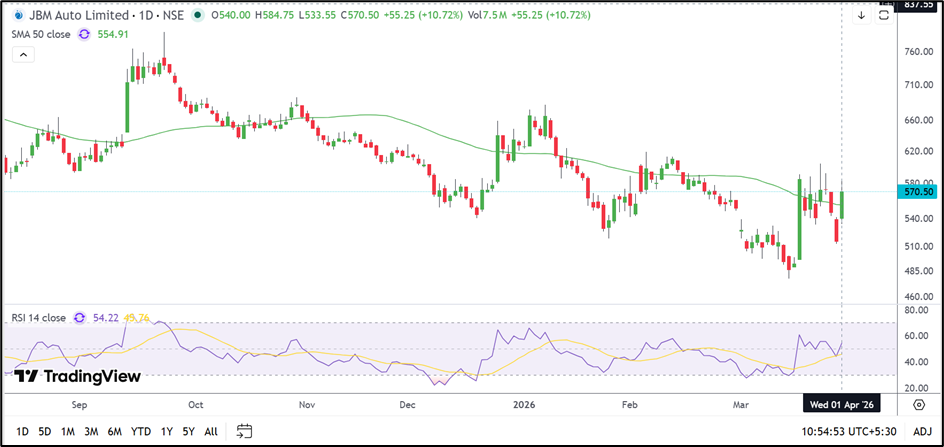Select the 1D time range
944x447 pixels.
point(21,431)
